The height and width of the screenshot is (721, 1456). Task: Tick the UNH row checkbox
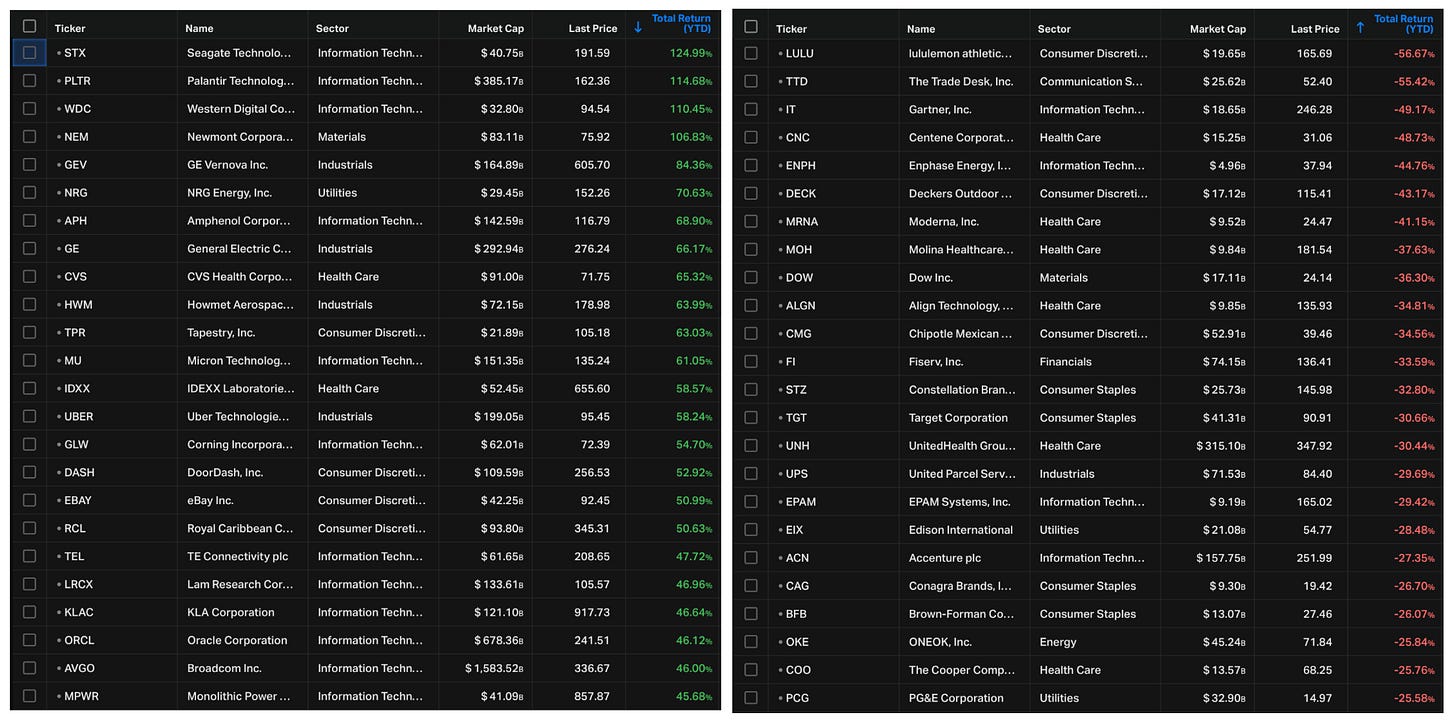click(x=751, y=445)
